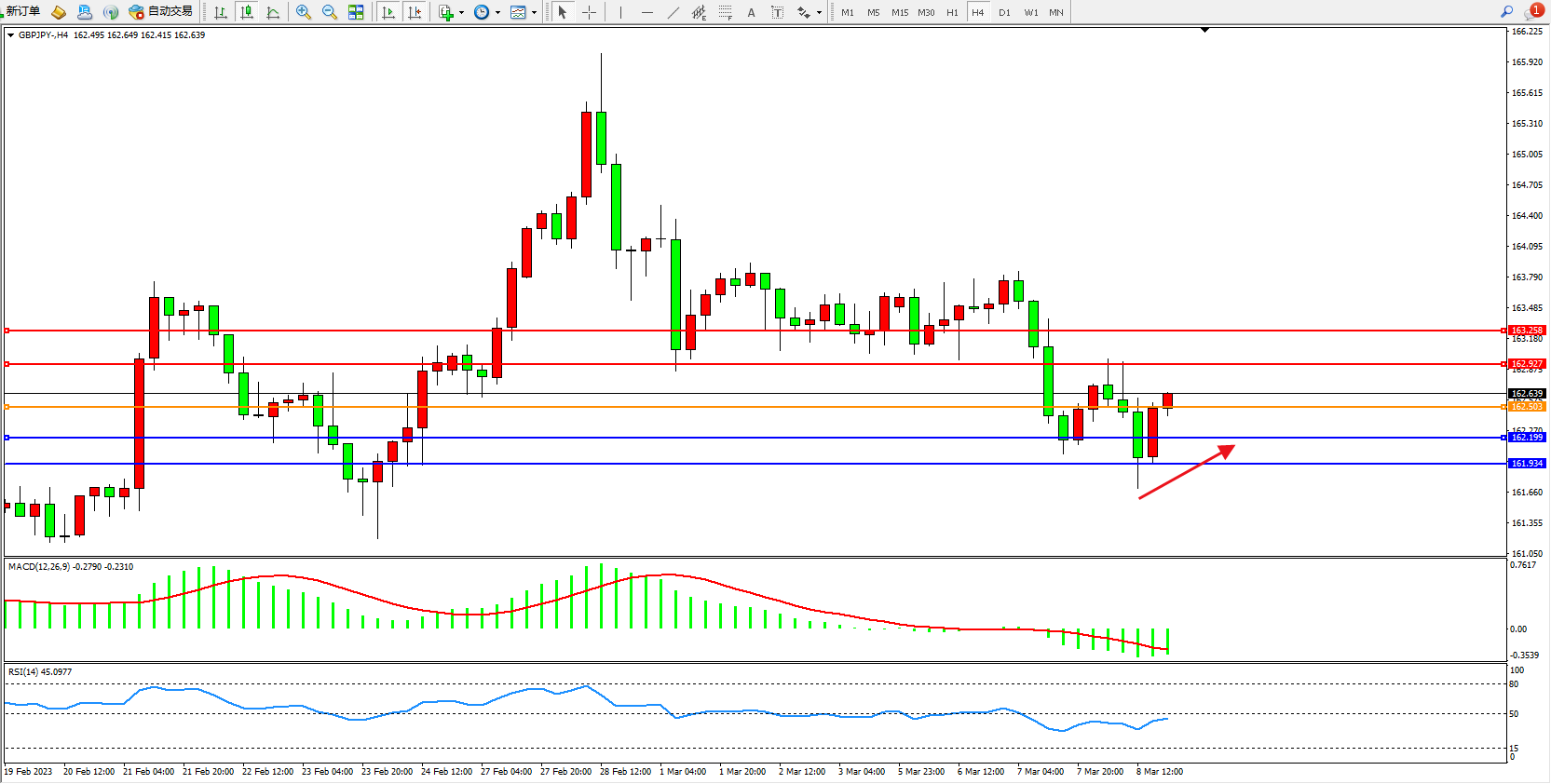Zoom out on the chart
The image size is (1551, 784).
coord(330,12)
